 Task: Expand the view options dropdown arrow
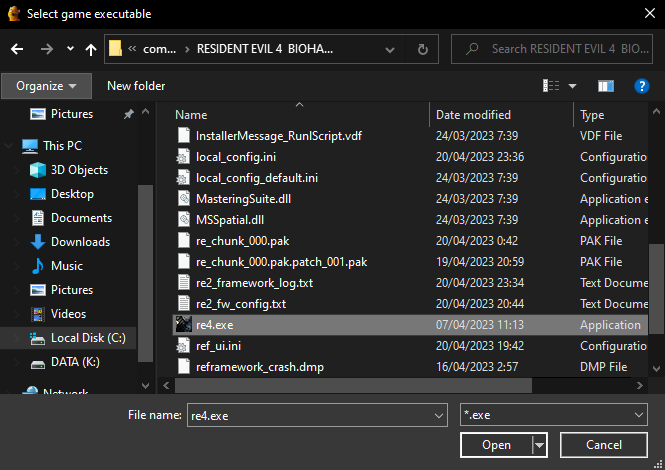click(572, 86)
